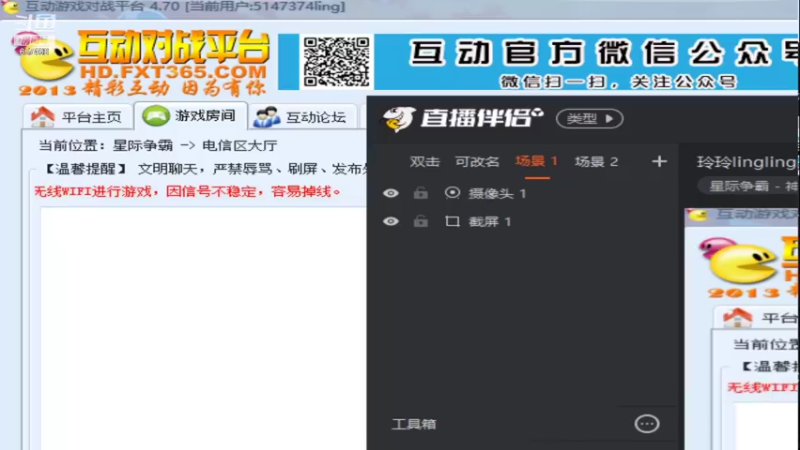Add a new scene with the plus icon
This screenshot has width=800, height=450.
tap(659, 162)
